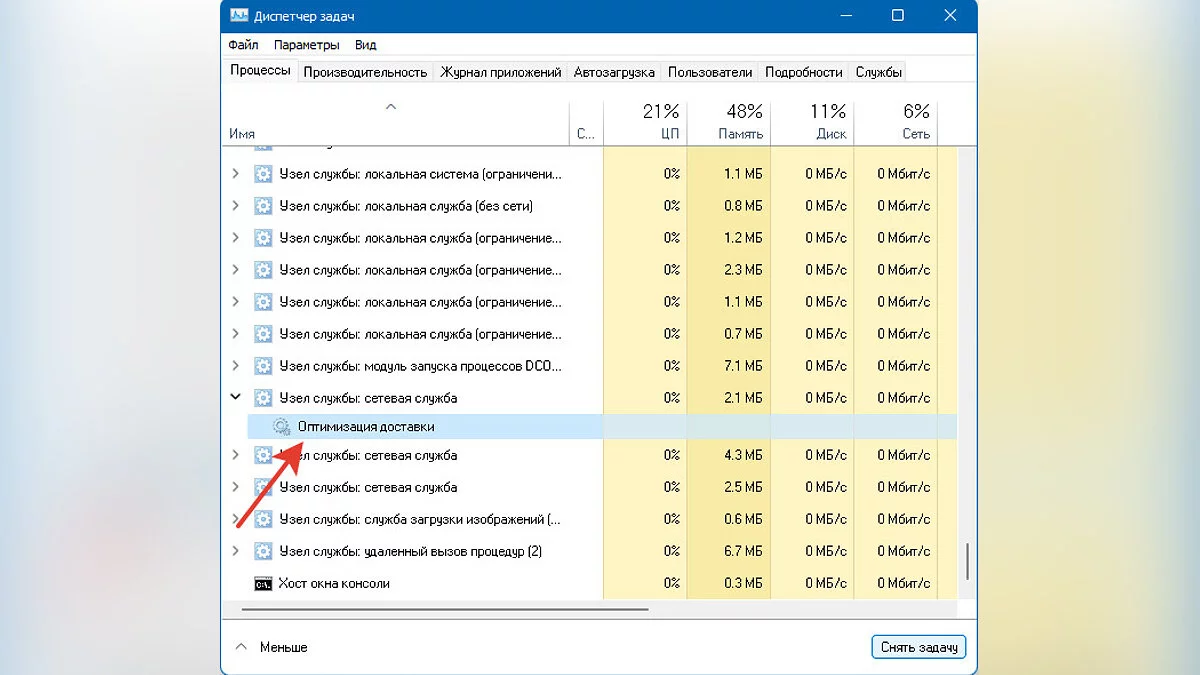Click the vertical scrollbar thumb
This screenshot has width=1200, height=675.
(966, 562)
